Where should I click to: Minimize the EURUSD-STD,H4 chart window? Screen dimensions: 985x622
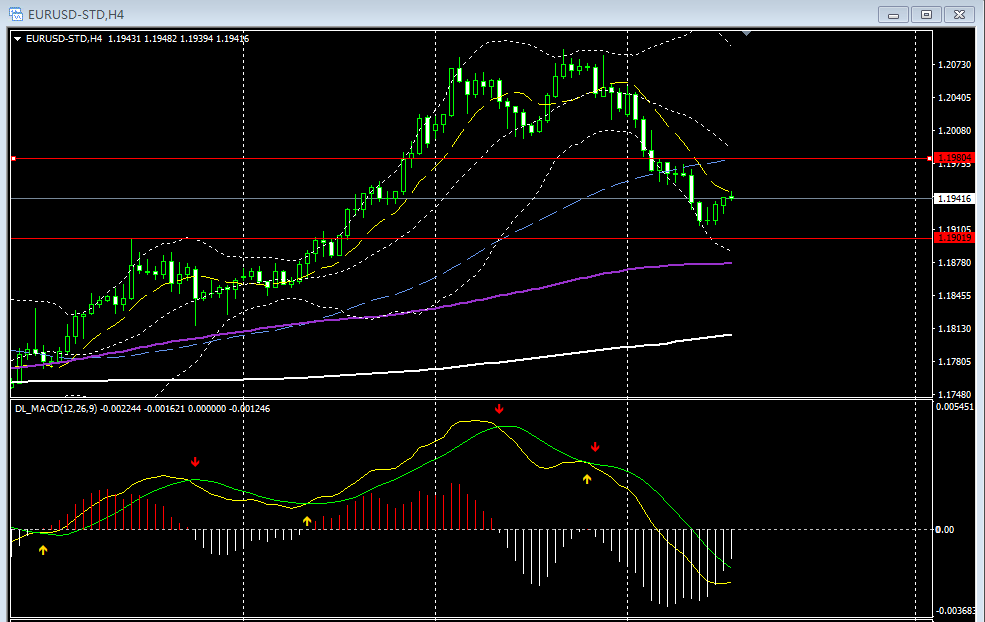click(893, 14)
